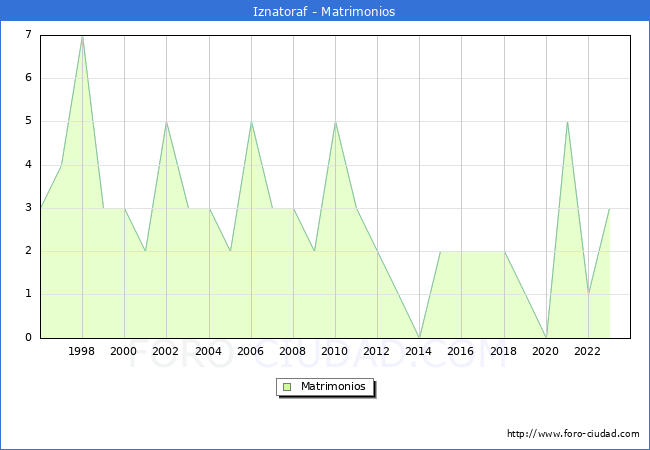Click the 2021 peak data point
The image size is (650, 450).
pos(567,122)
